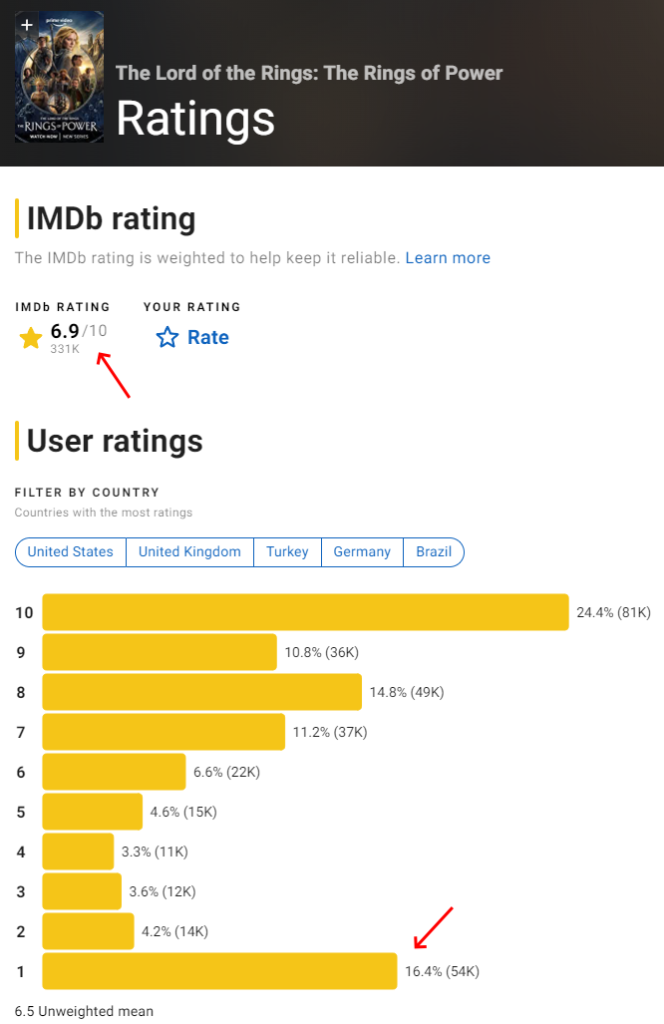Click the yellow IMDb rating star
The image size is (664, 1024).
point(31,339)
